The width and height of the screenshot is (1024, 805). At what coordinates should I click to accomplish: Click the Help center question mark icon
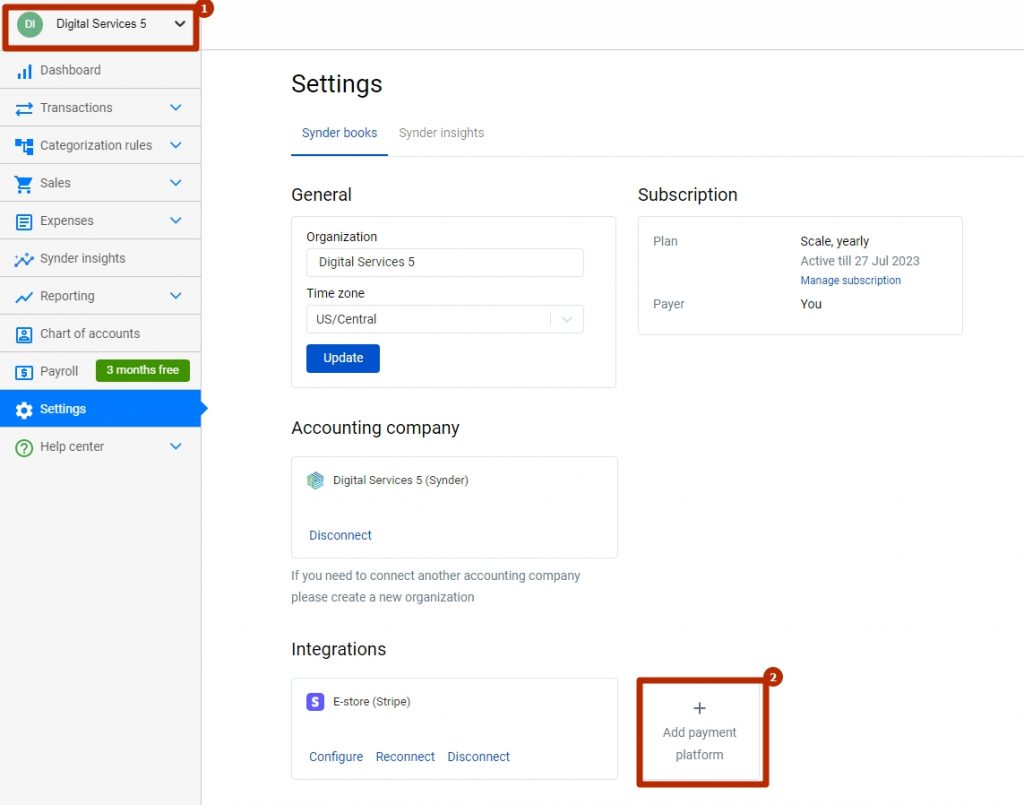pyautogui.click(x=24, y=448)
